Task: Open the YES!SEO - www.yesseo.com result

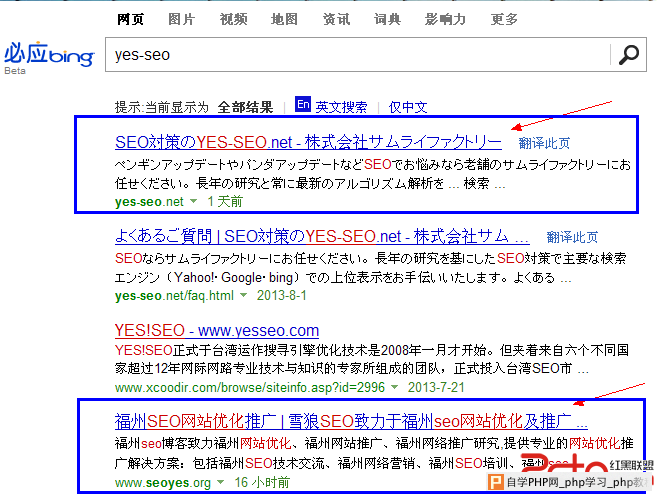Action: 217,331
